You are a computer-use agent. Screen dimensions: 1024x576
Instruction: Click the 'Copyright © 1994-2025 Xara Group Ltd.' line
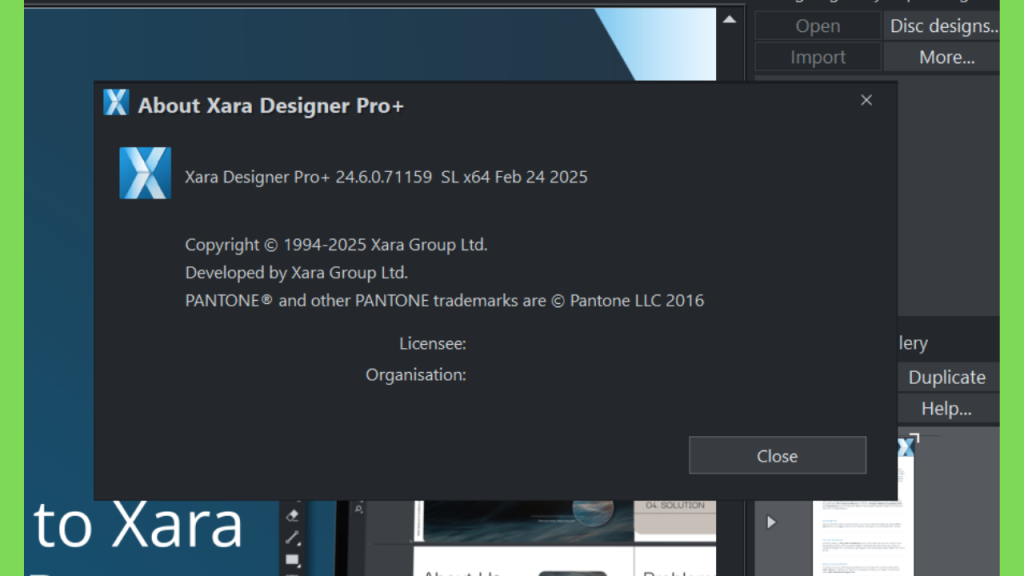336,245
